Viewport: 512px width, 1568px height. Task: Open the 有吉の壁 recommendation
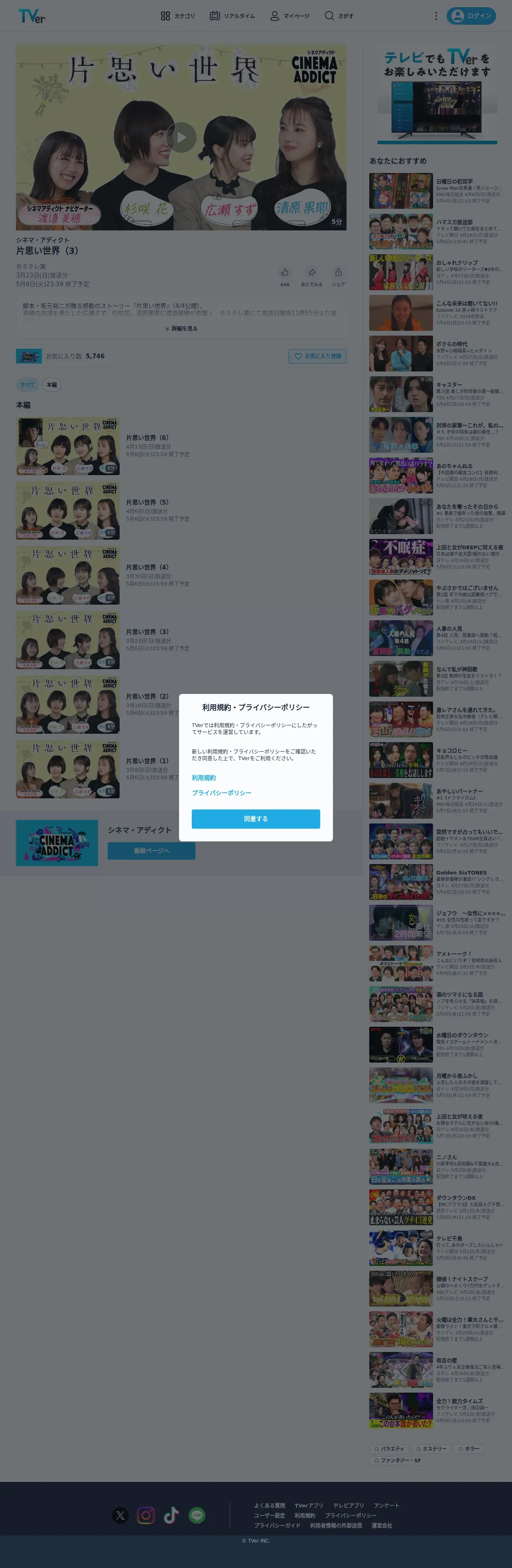437,1370
